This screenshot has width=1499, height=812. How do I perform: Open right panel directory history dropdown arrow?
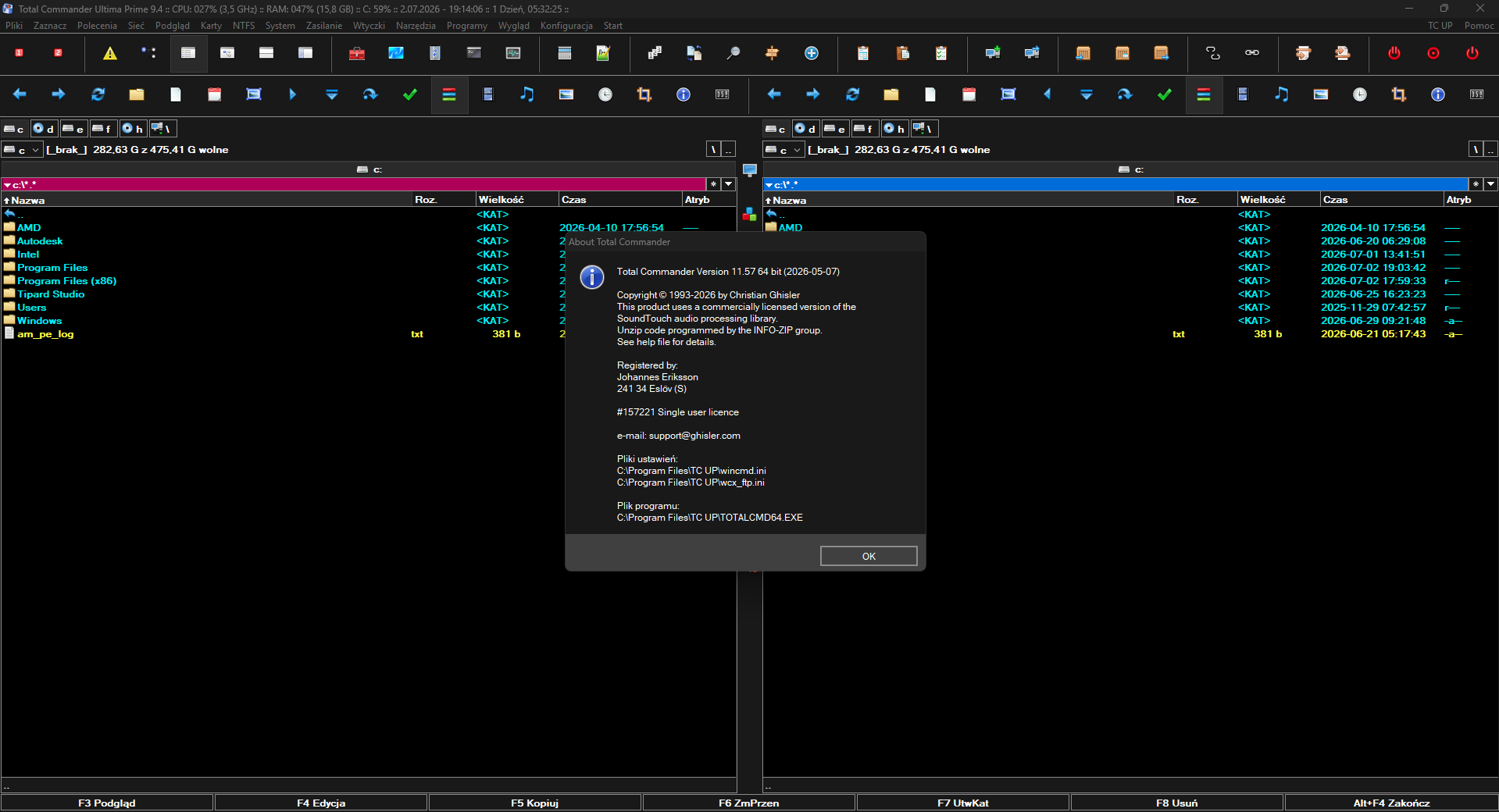pos(1490,184)
